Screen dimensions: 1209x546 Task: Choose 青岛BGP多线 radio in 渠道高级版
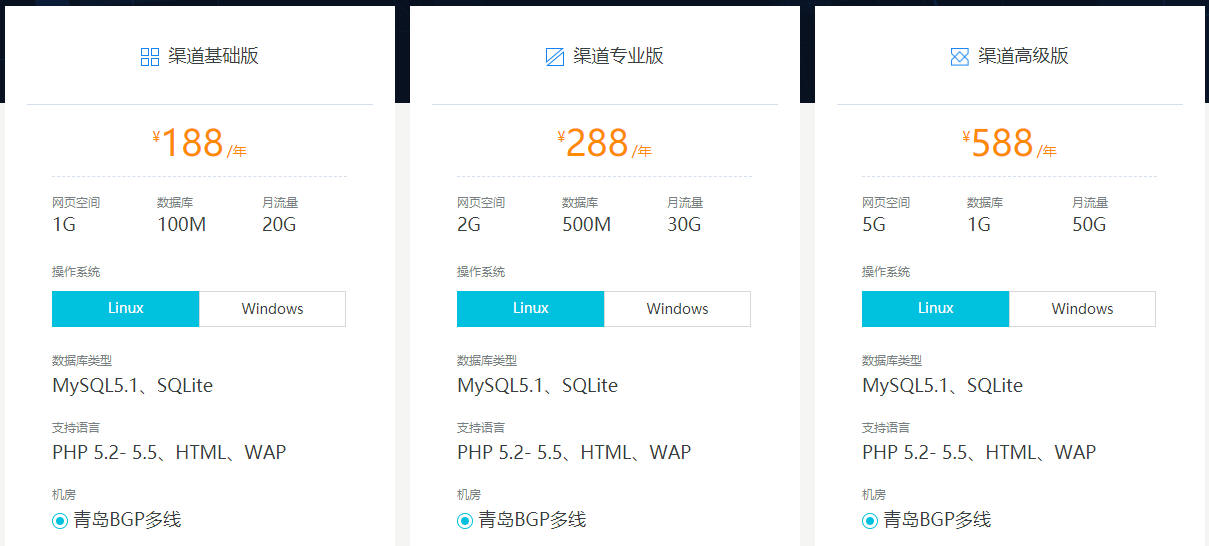[x=870, y=520]
